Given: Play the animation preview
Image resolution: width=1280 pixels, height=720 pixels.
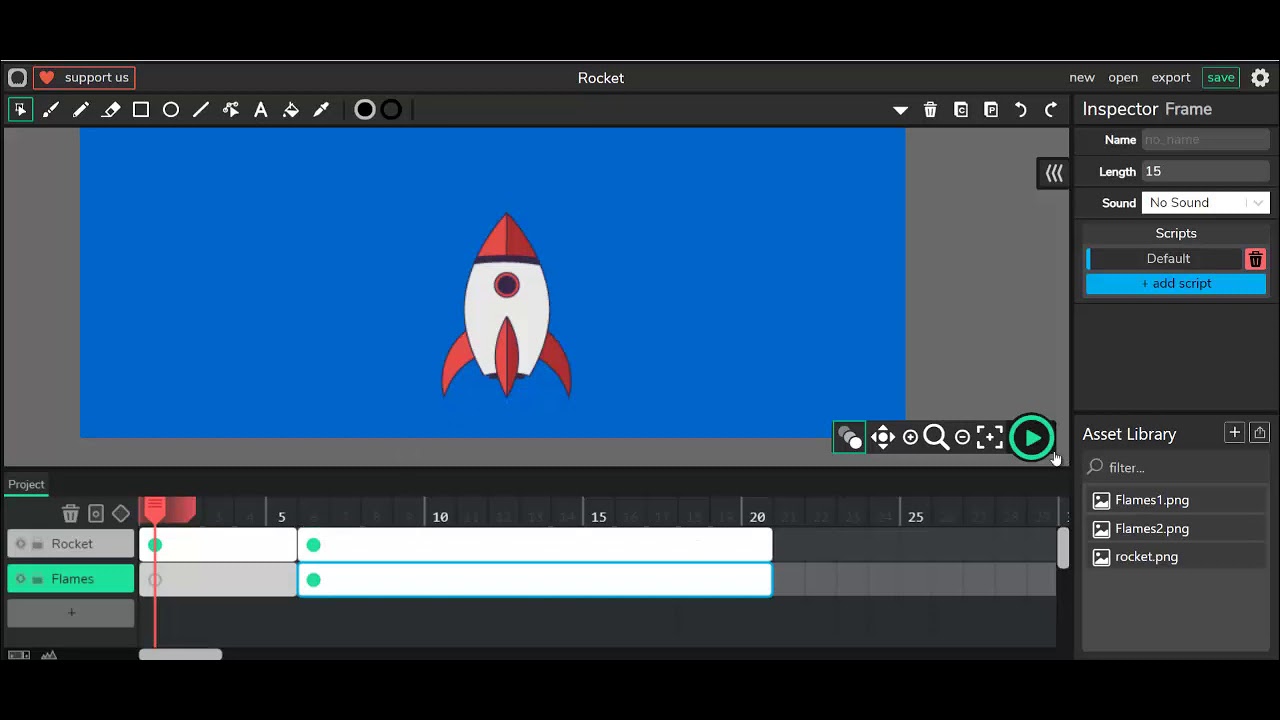Looking at the screenshot, I should coord(1032,438).
